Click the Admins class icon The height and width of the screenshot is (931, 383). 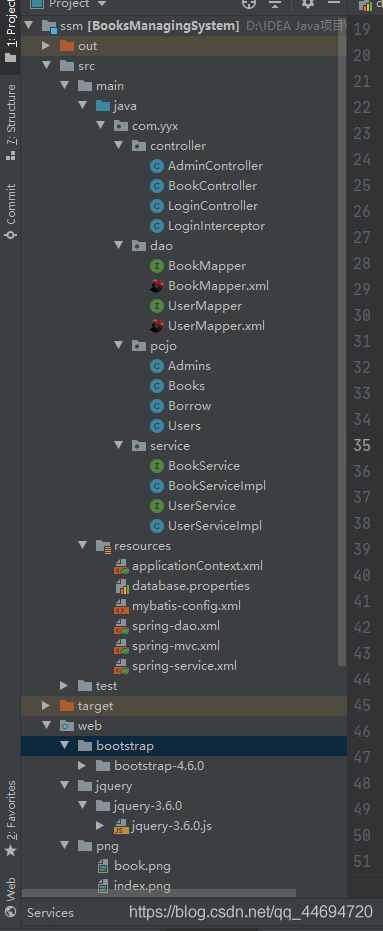tap(157, 366)
